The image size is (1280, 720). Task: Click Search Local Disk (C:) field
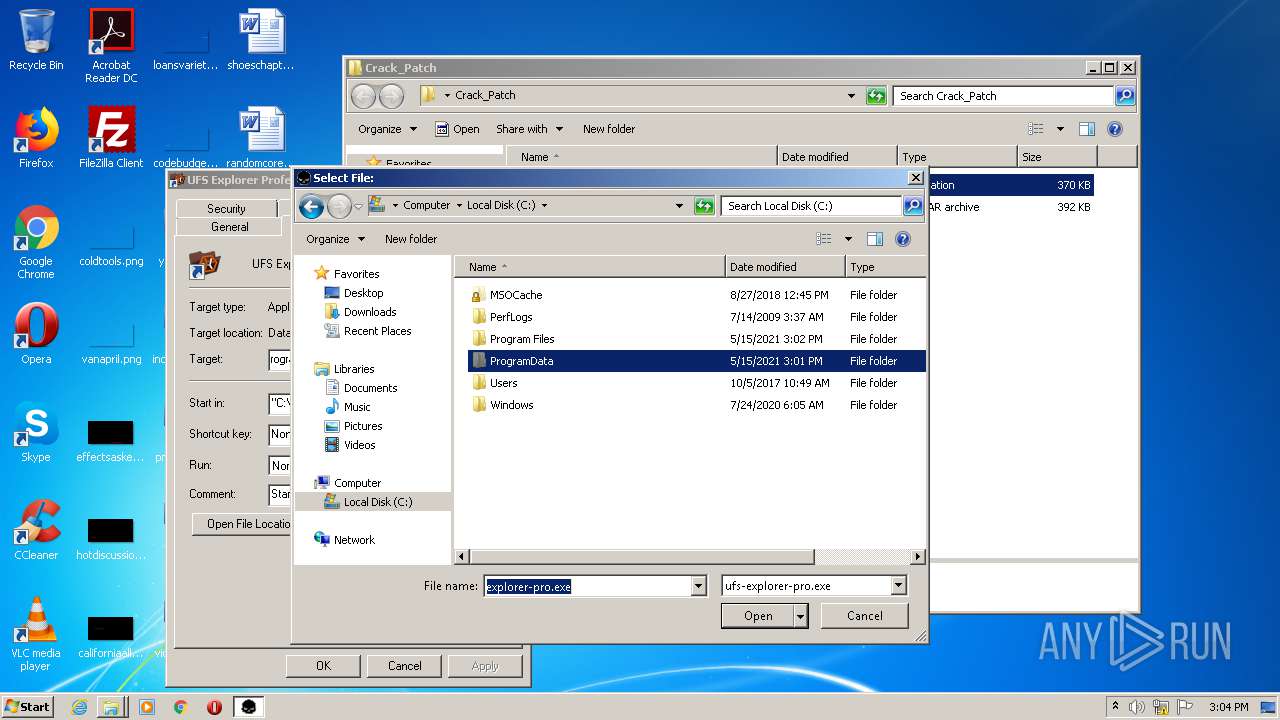click(x=811, y=206)
